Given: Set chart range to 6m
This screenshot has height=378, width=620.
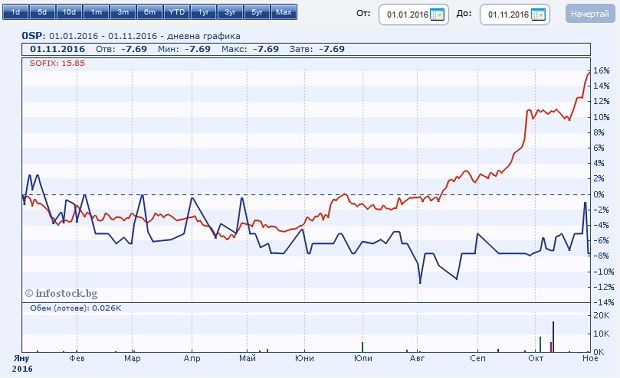Looking at the screenshot, I should pyautogui.click(x=150, y=12).
